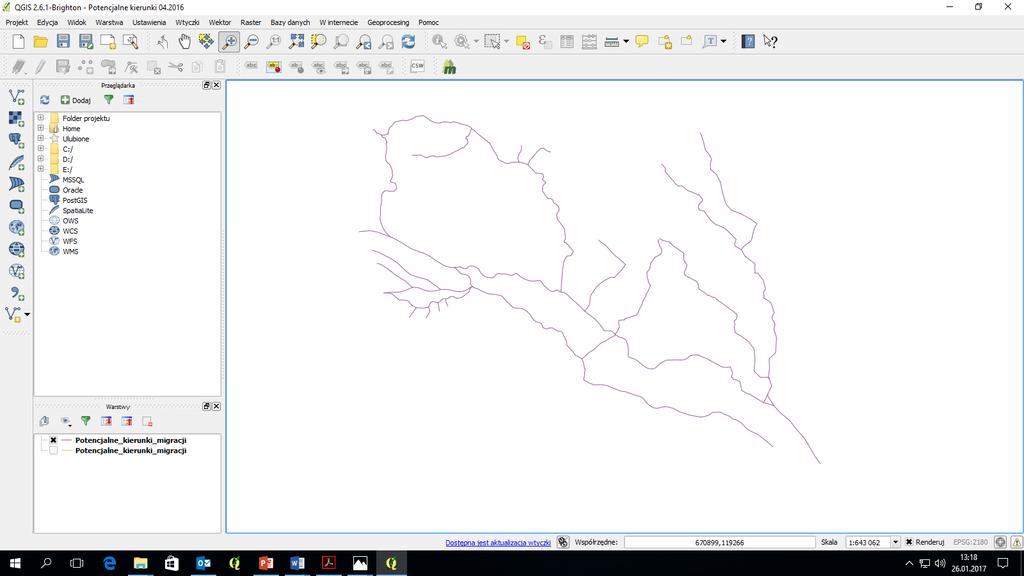Create a new project with the blank page icon

point(18,42)
